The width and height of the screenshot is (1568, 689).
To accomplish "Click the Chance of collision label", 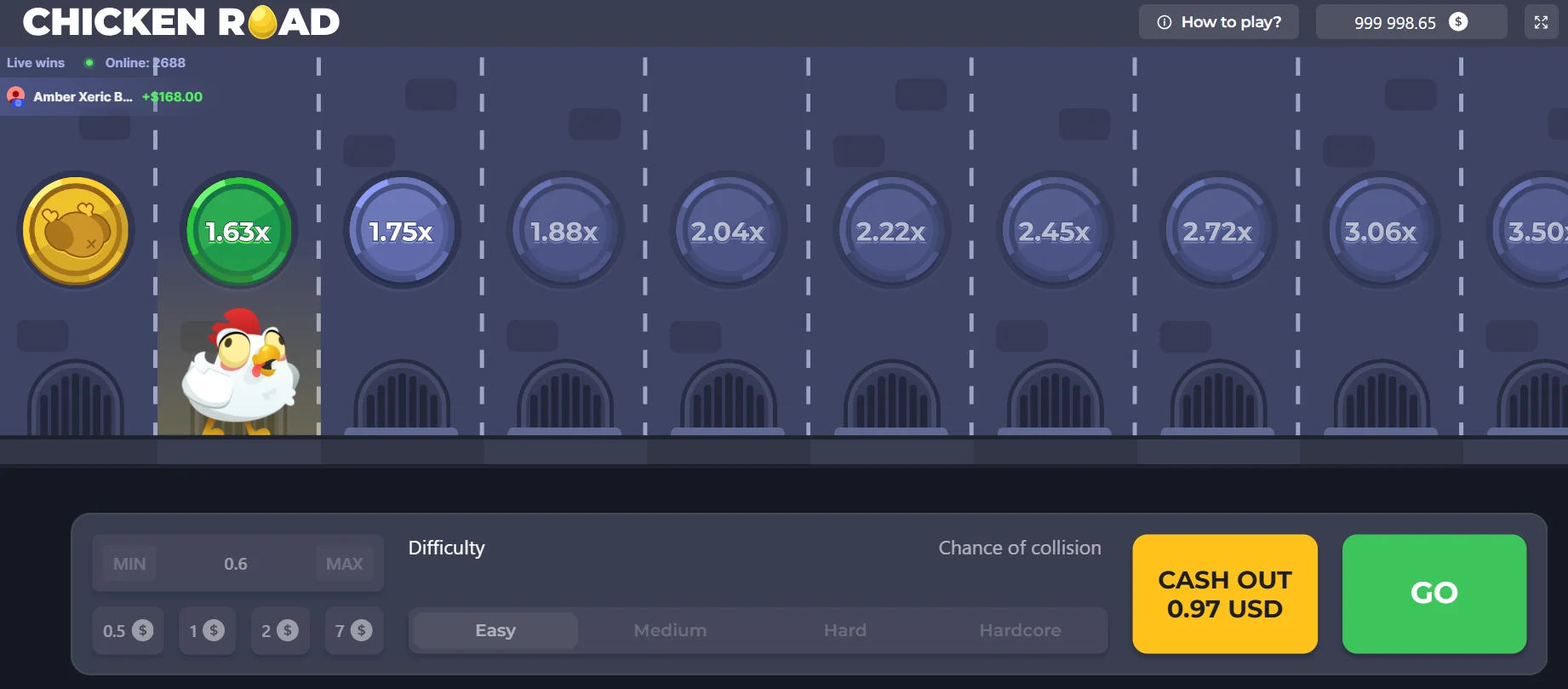I will click(x=1020, y=548).
